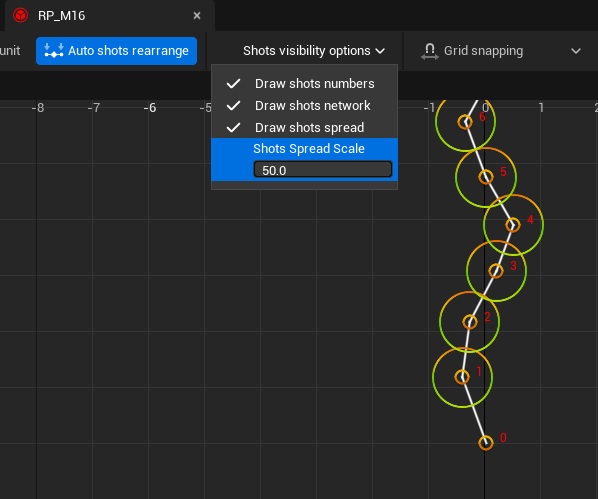
Task: Click the -6 axis label
Action: click(150, 108)
